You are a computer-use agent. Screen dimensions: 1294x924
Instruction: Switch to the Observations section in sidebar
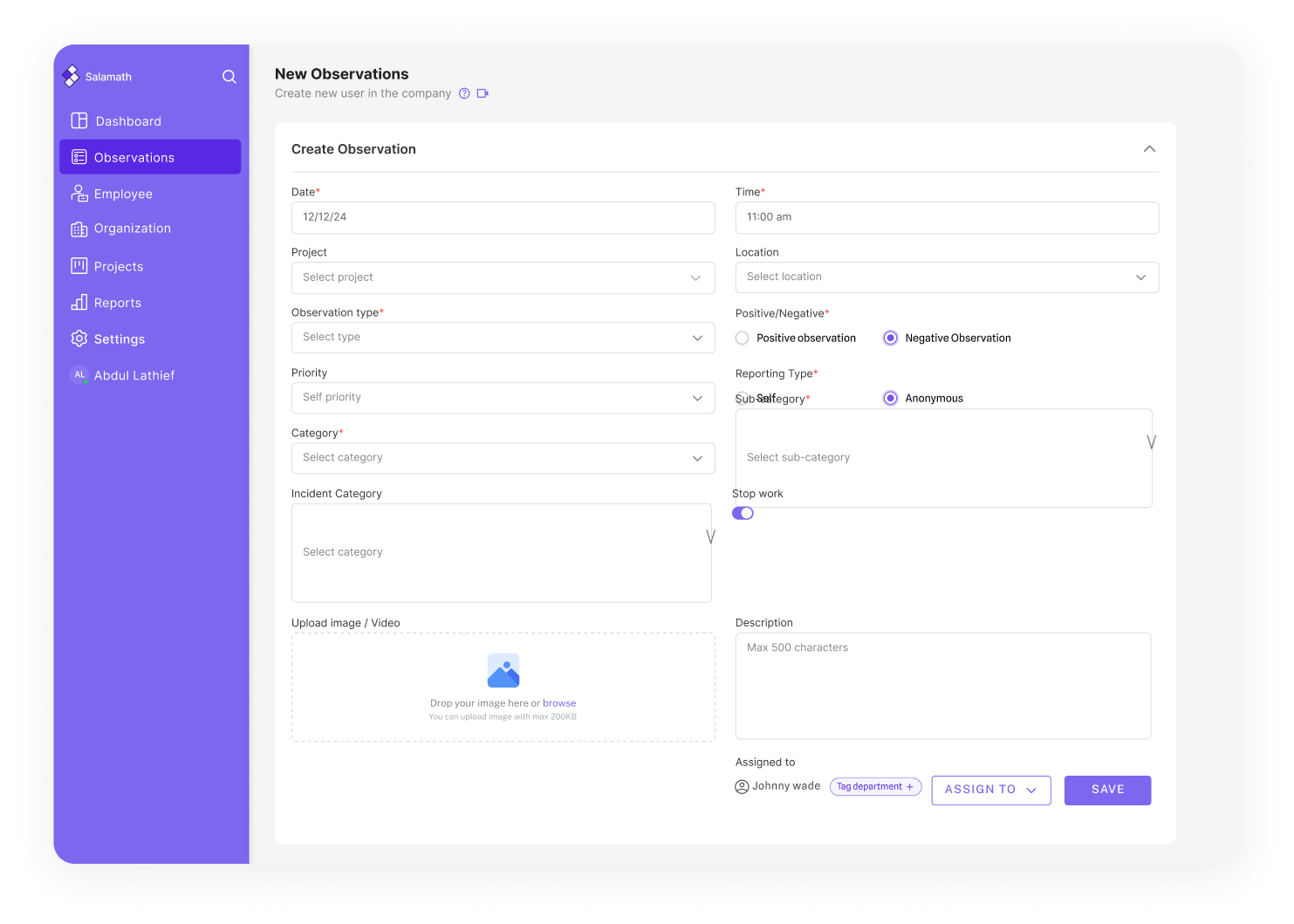(x=79, y=157)
